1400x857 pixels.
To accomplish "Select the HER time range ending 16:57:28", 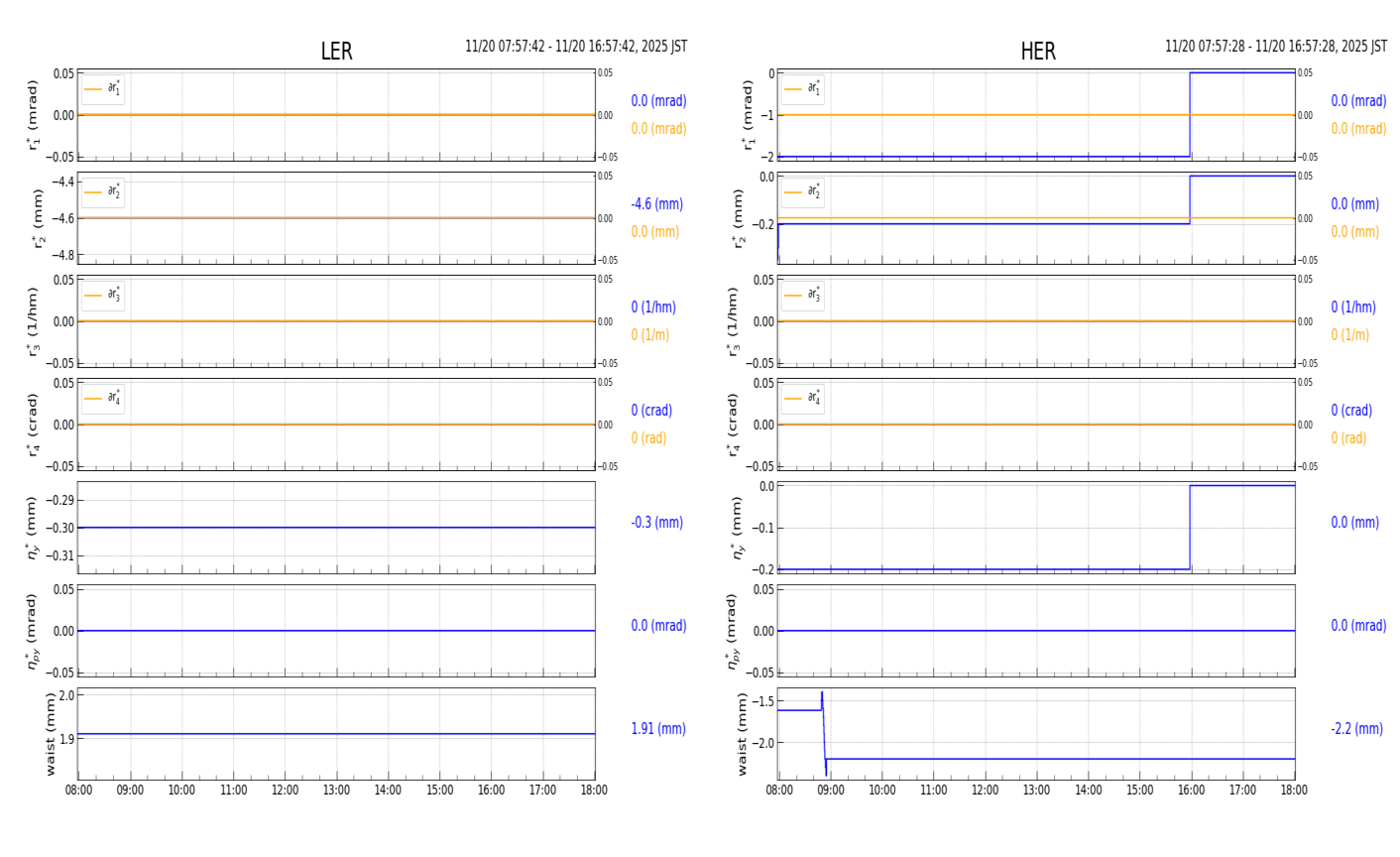I will pos(1276,47).
